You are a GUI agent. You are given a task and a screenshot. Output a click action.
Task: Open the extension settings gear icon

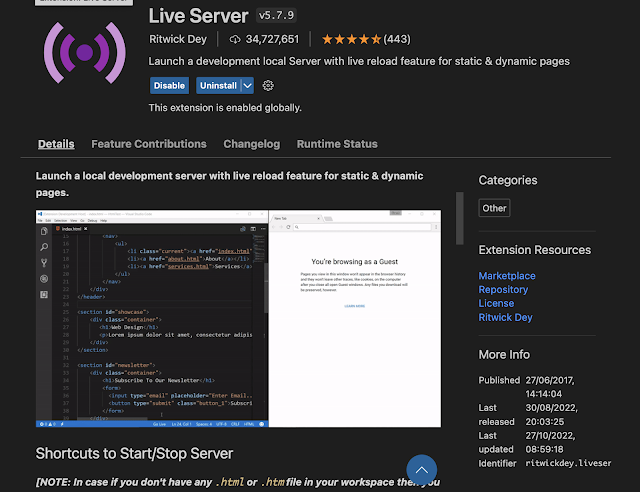(x=268, y=86)
